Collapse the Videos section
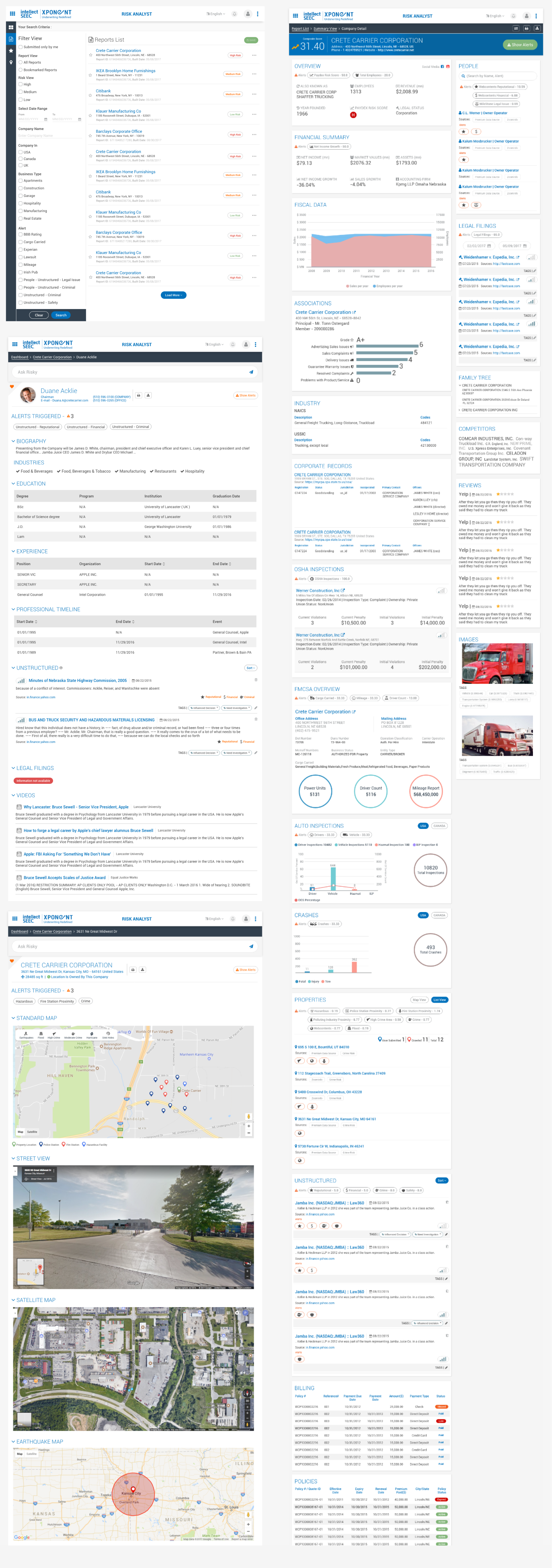The image size is (552, 1568). click(x=14, y=796)
